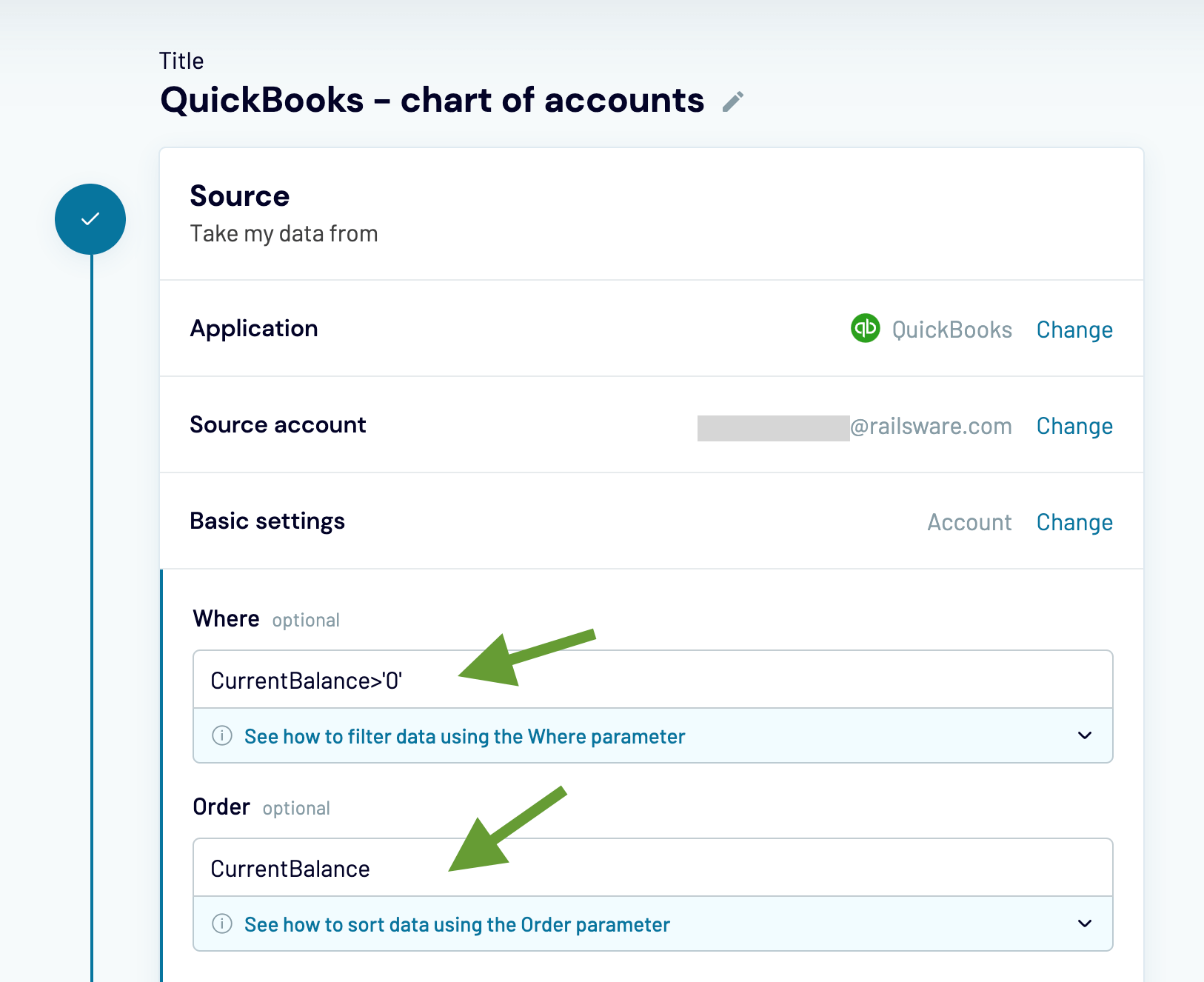
Task: Change the Source account
Action: [1074, 426]
